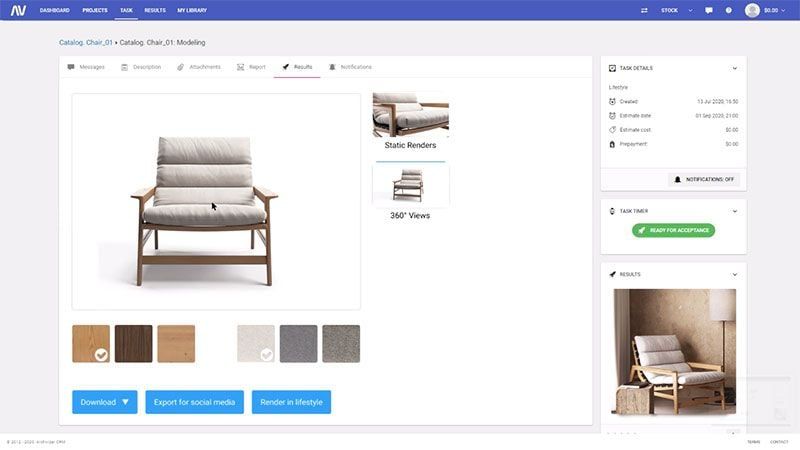Viewport: 800px width, 450px height.
Task: Select the checked cream fabric swatch
Action: coord(256,343)
